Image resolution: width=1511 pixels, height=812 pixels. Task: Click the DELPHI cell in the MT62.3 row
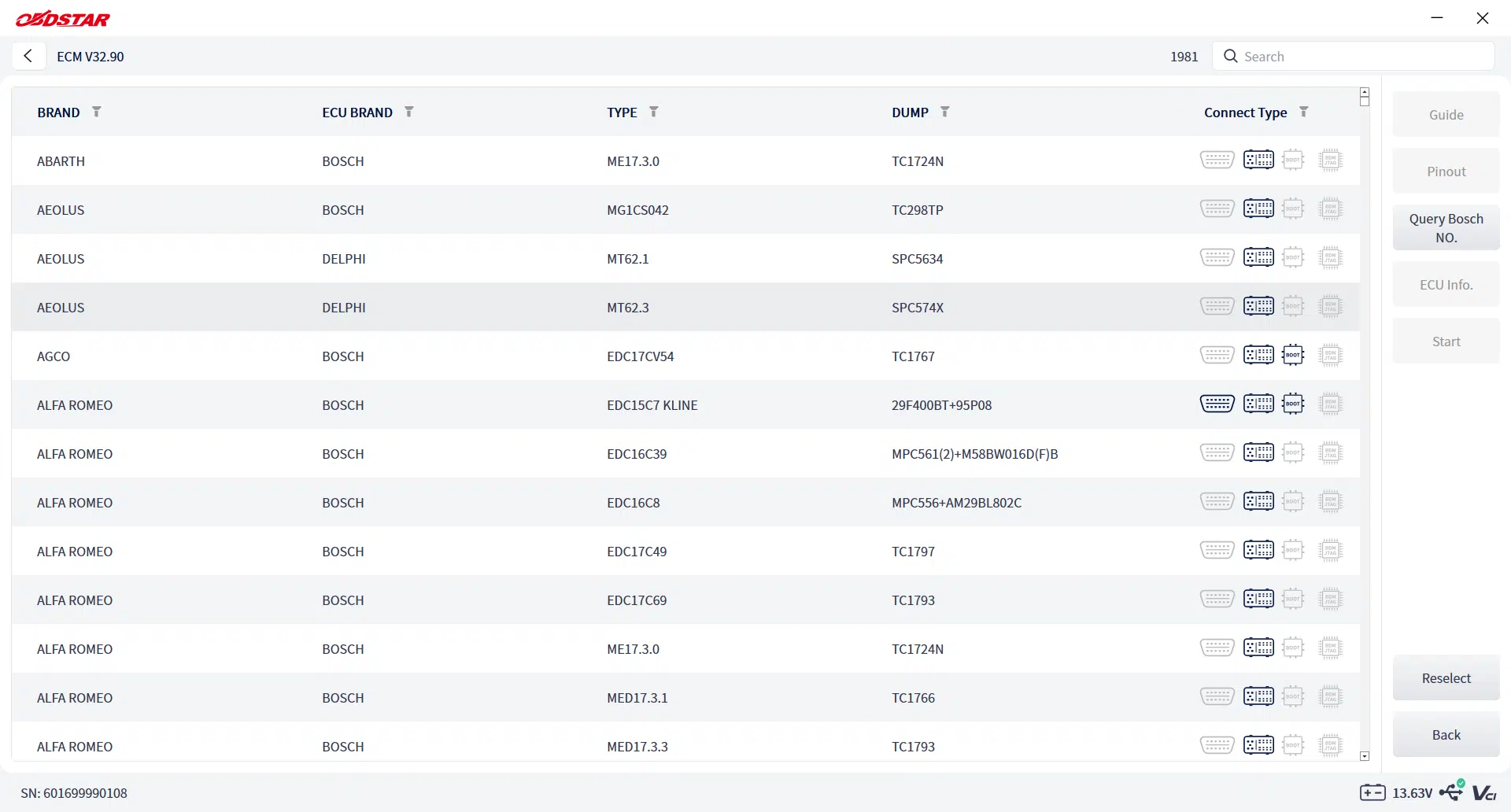click(343, 307)
